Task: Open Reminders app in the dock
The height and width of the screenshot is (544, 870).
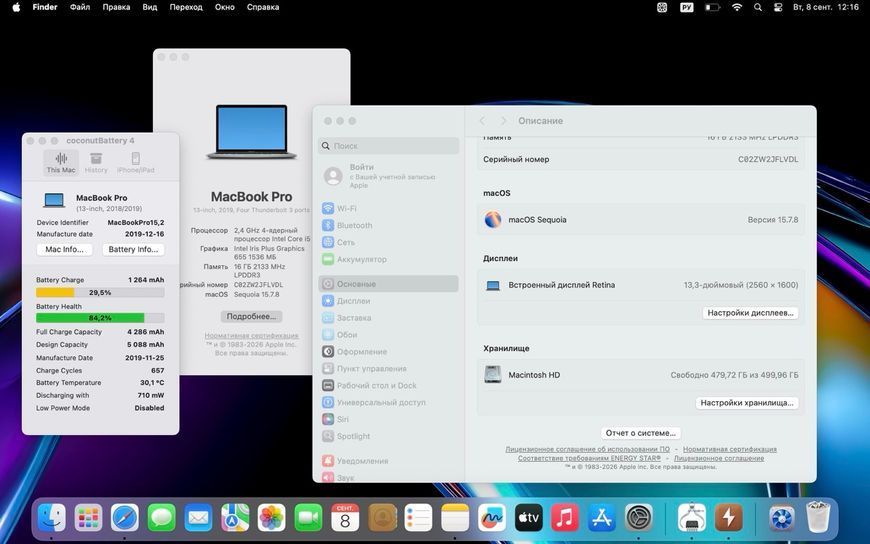Action: (418, 518)
